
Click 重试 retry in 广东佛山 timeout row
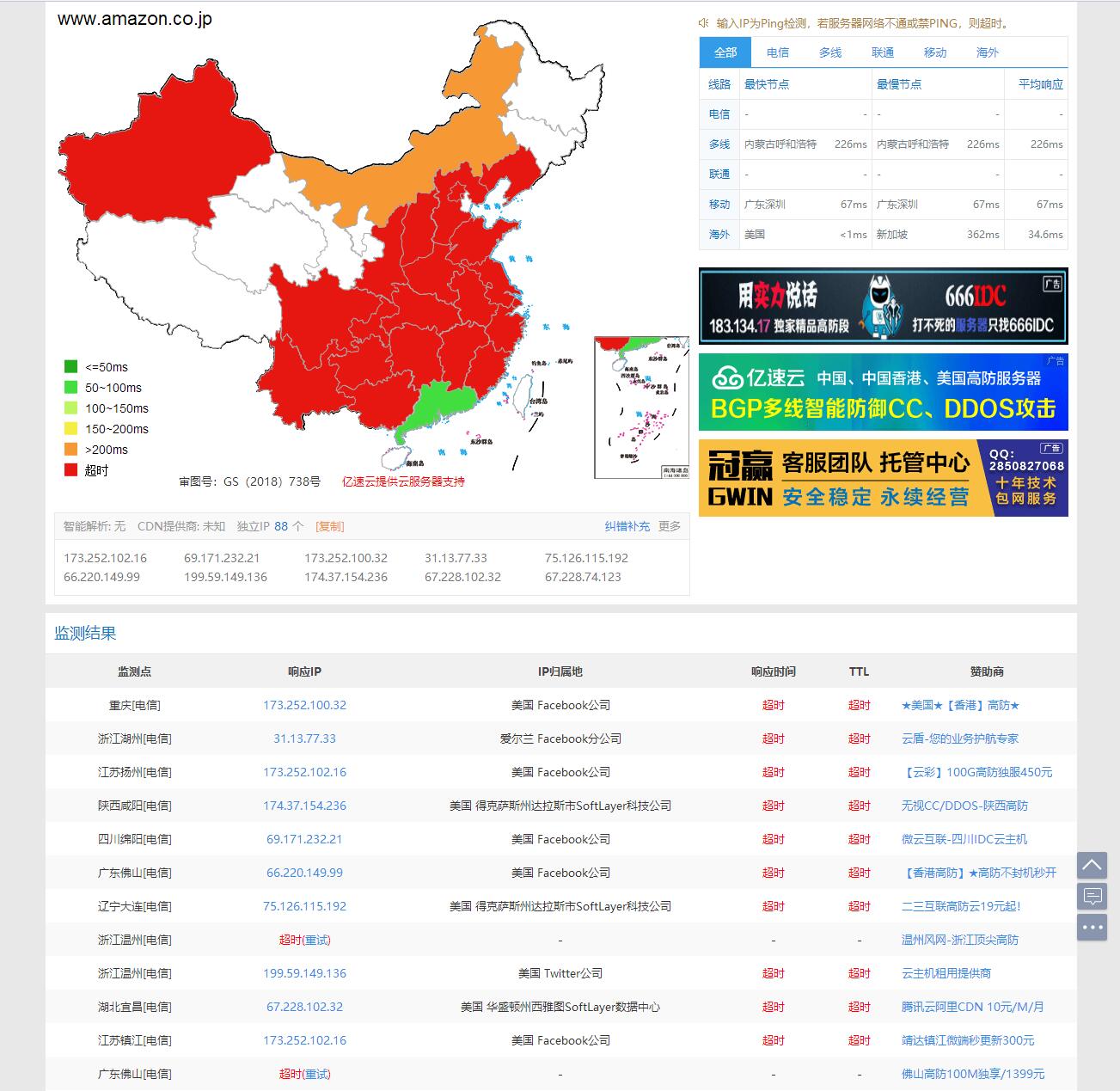click(316, 1074)
